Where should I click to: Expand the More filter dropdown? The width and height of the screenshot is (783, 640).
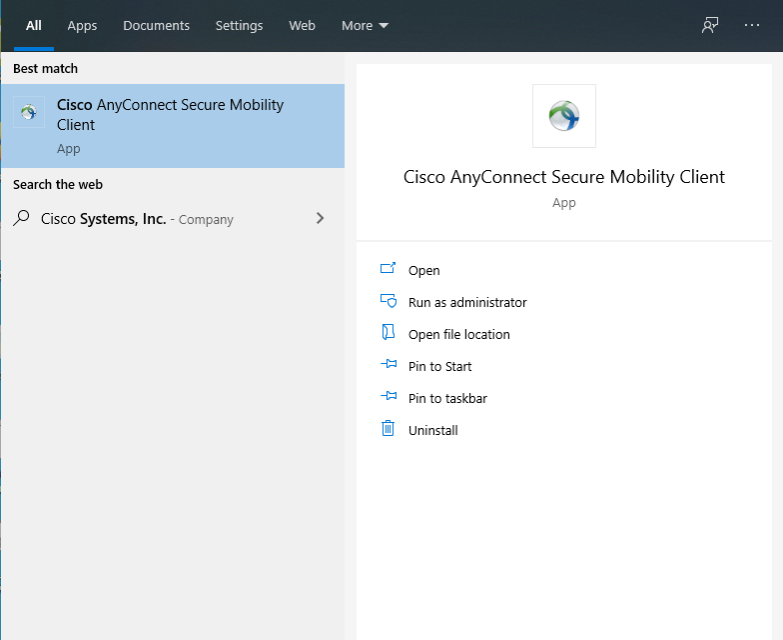[x=365, y=26]
